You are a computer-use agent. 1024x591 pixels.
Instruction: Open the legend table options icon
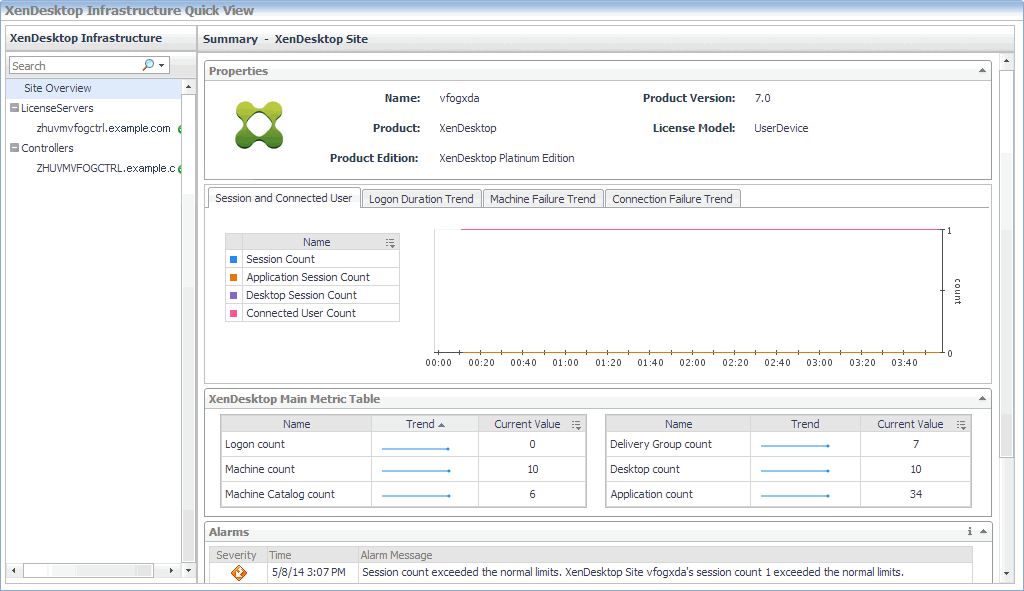pyautogui.click(x=390, y=242)
